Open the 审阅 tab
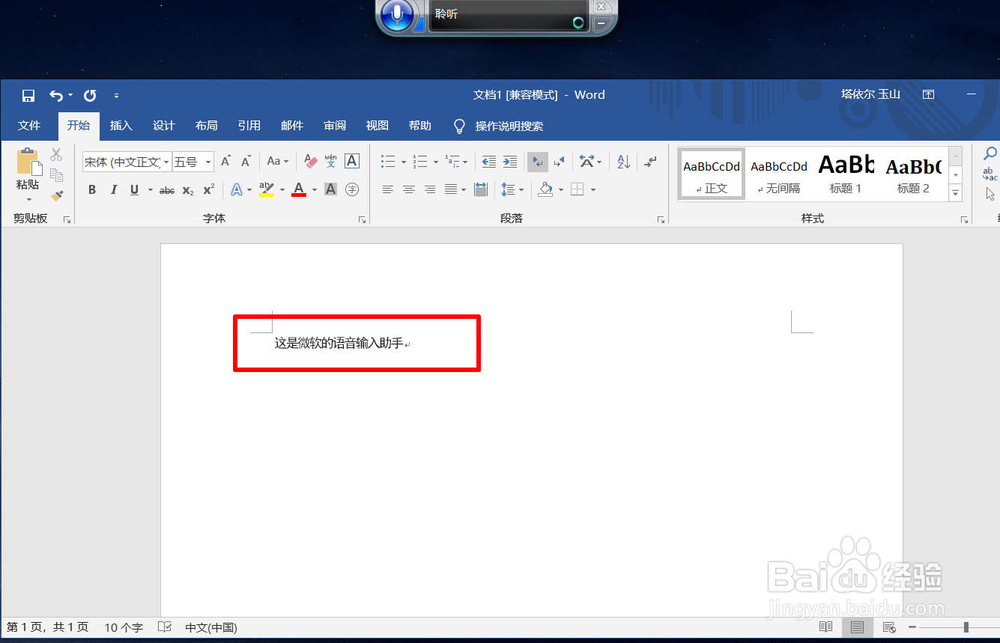 coord(334,126)
